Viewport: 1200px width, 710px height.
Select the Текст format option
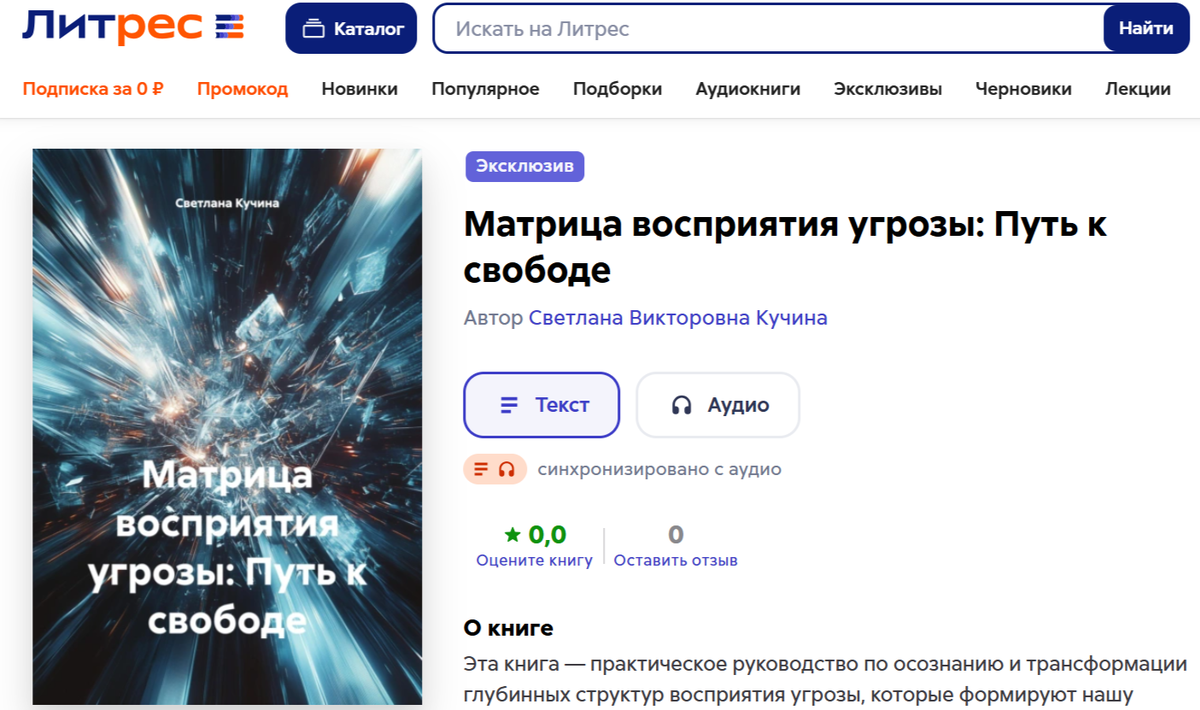(541, 405)
